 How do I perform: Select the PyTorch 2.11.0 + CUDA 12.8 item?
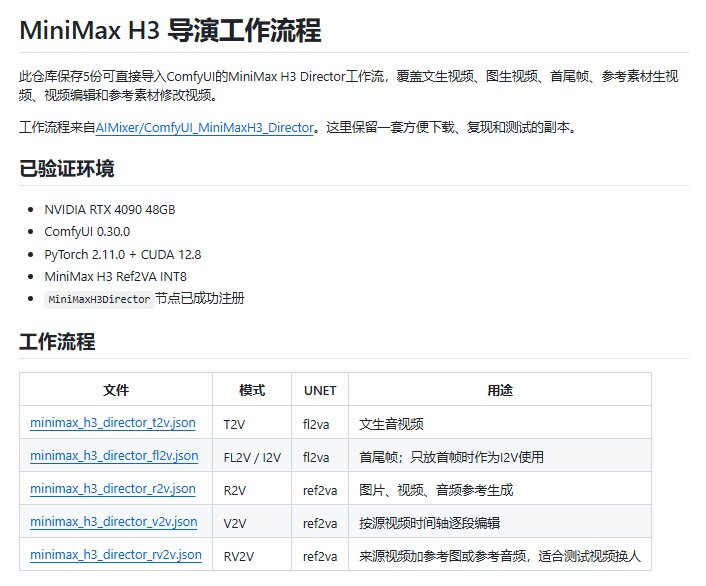(122, 254)
